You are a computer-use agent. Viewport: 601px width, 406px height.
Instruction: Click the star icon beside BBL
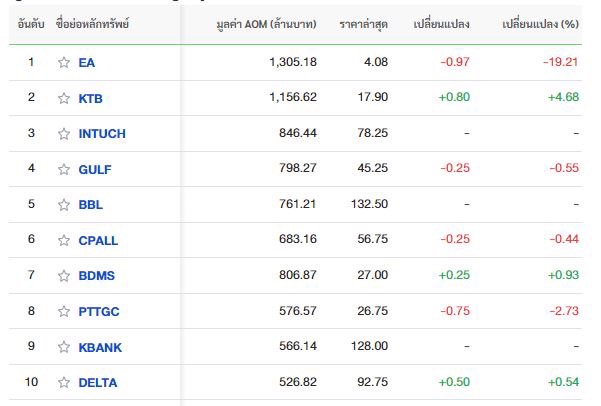(64, 205)
